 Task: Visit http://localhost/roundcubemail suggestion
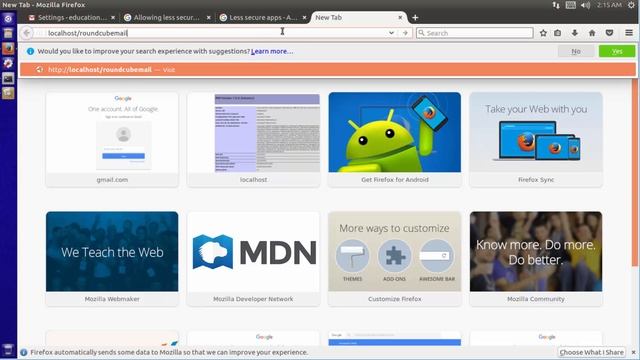coord(328,69)
